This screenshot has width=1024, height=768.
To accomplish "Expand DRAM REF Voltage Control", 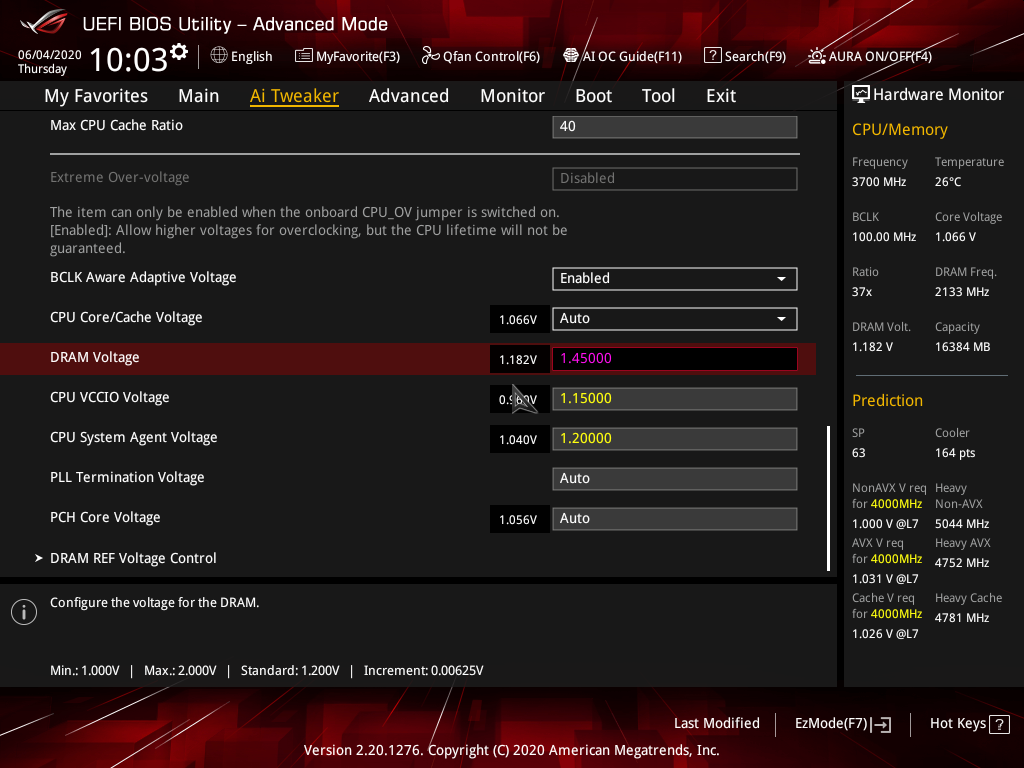I will coord(133,558).
